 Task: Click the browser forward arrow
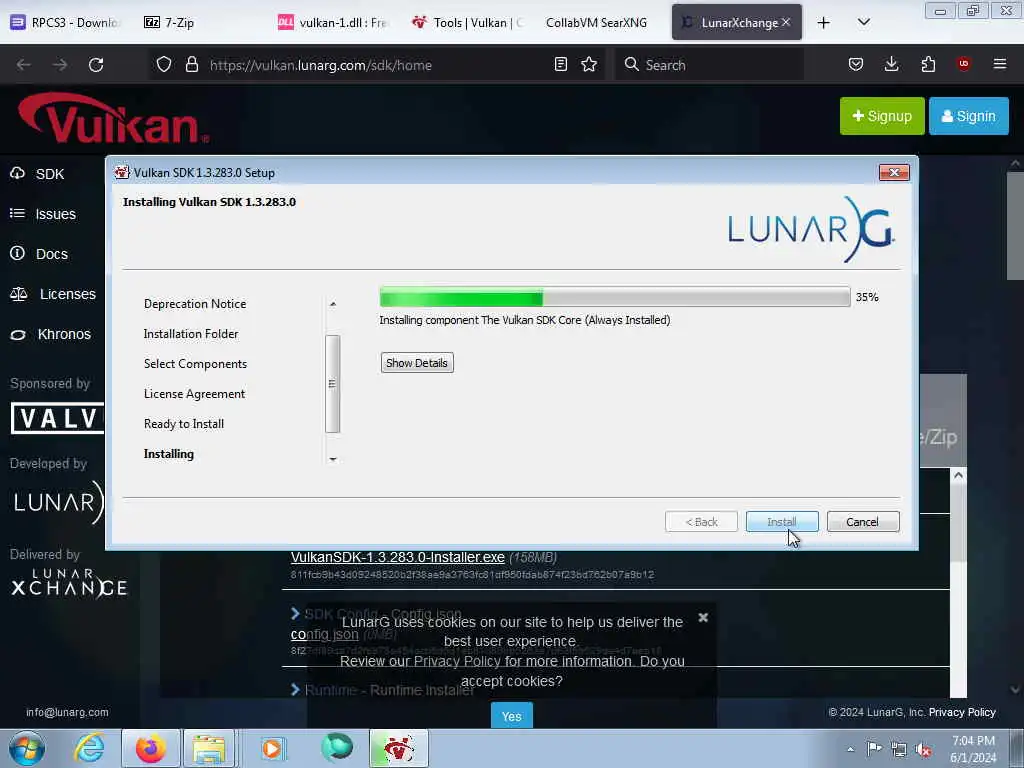pos(60,65)
